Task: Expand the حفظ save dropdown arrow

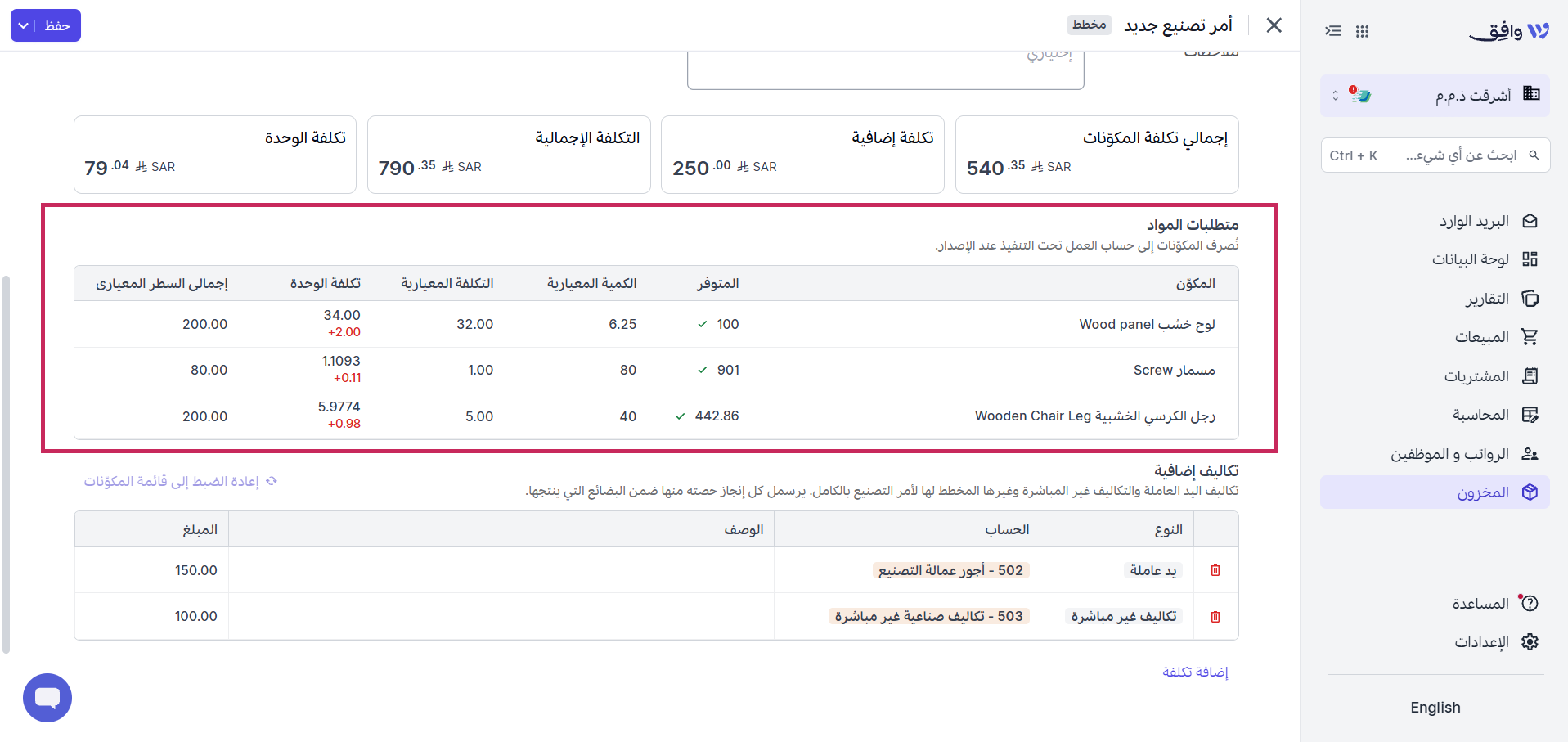Action: (24, 25)
